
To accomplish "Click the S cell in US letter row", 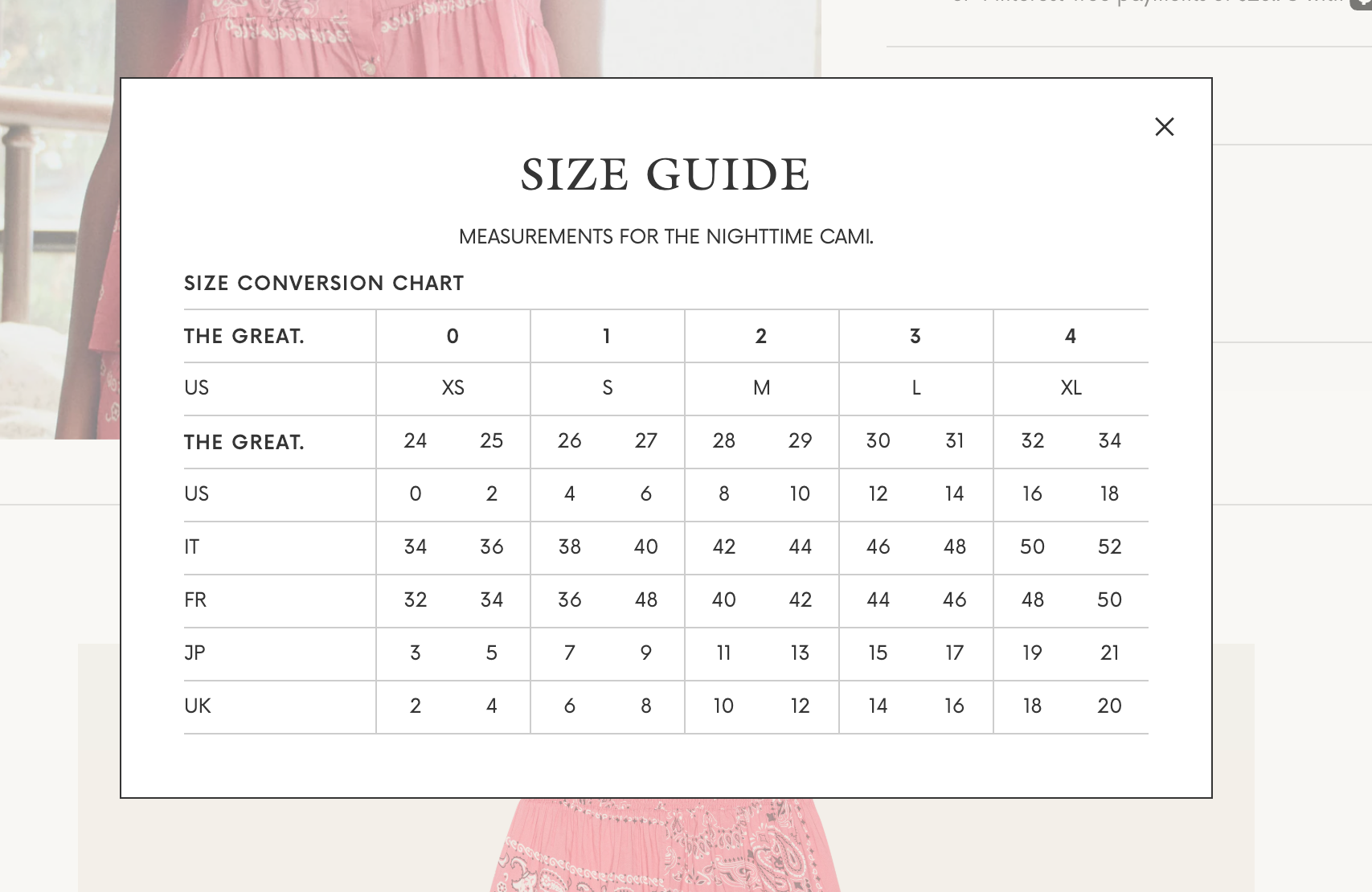I will coord(607,387).
